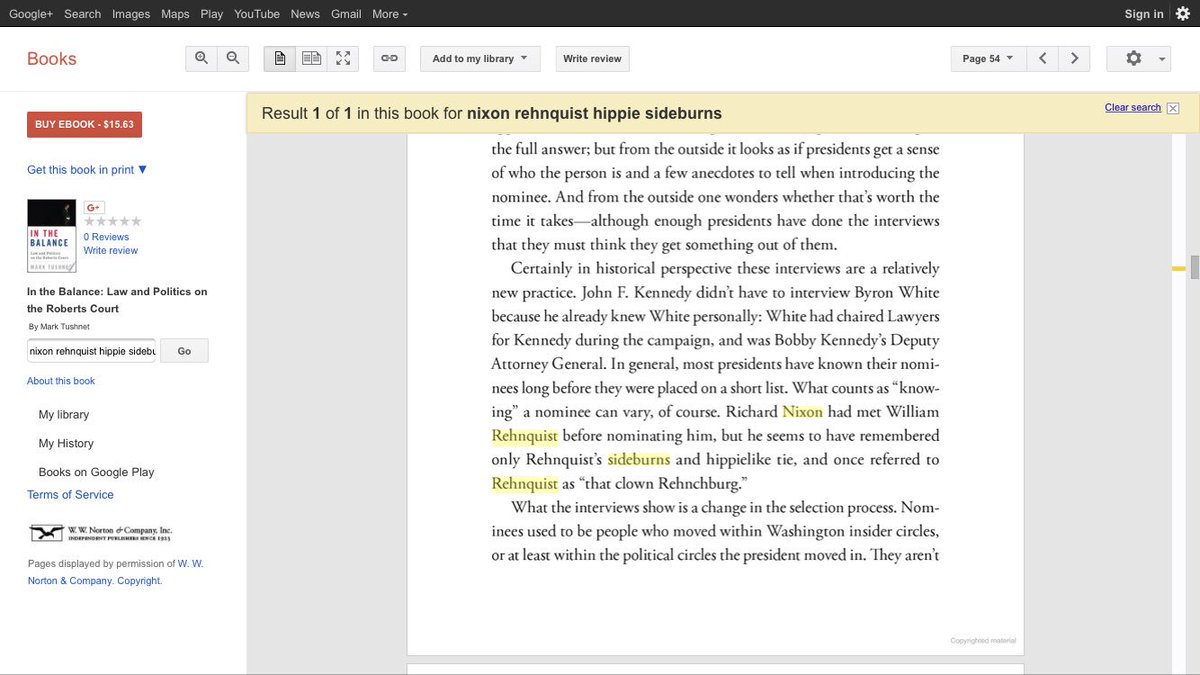Click Norton & Company Copyright link

click(x=95, y=581)
